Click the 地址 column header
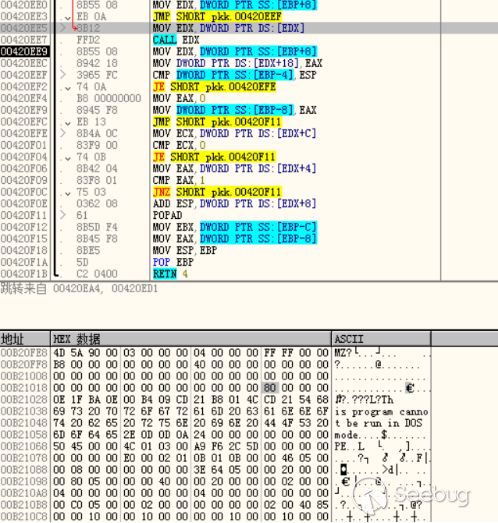Screen dimensions: 498x523 pos(25,339)
